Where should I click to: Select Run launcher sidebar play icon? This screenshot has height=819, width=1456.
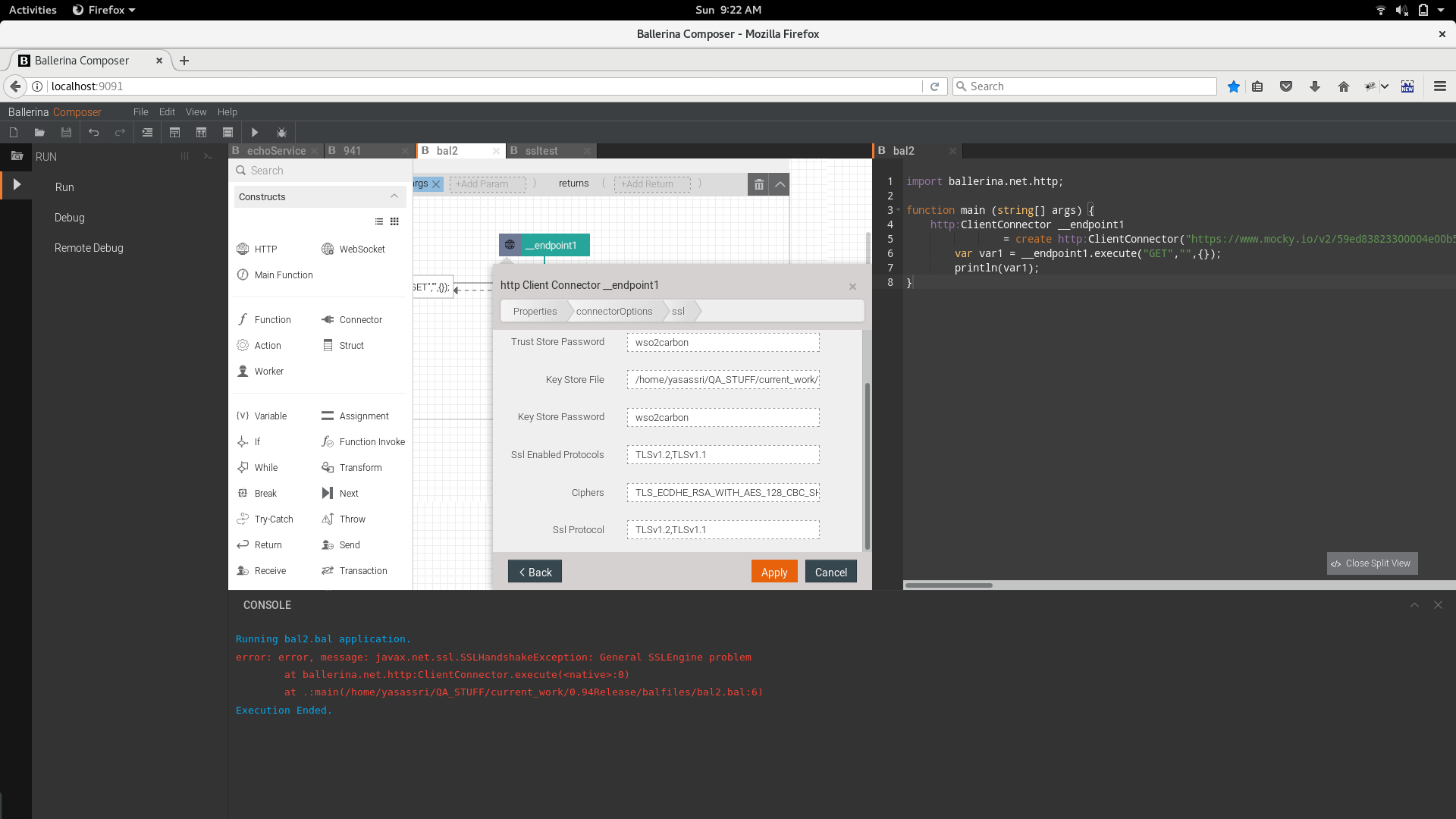17,184
